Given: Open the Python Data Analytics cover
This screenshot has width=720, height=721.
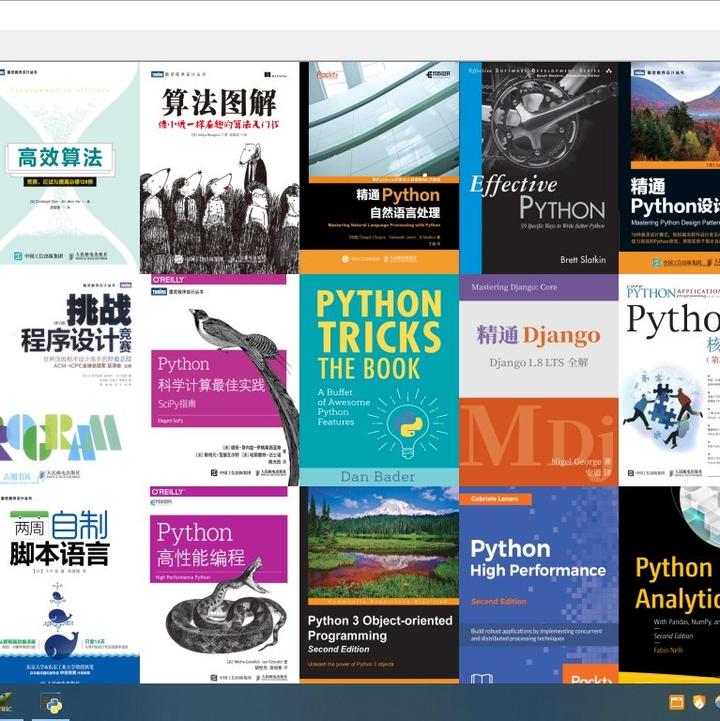Looking at the screenshot, I should (669, 585).
